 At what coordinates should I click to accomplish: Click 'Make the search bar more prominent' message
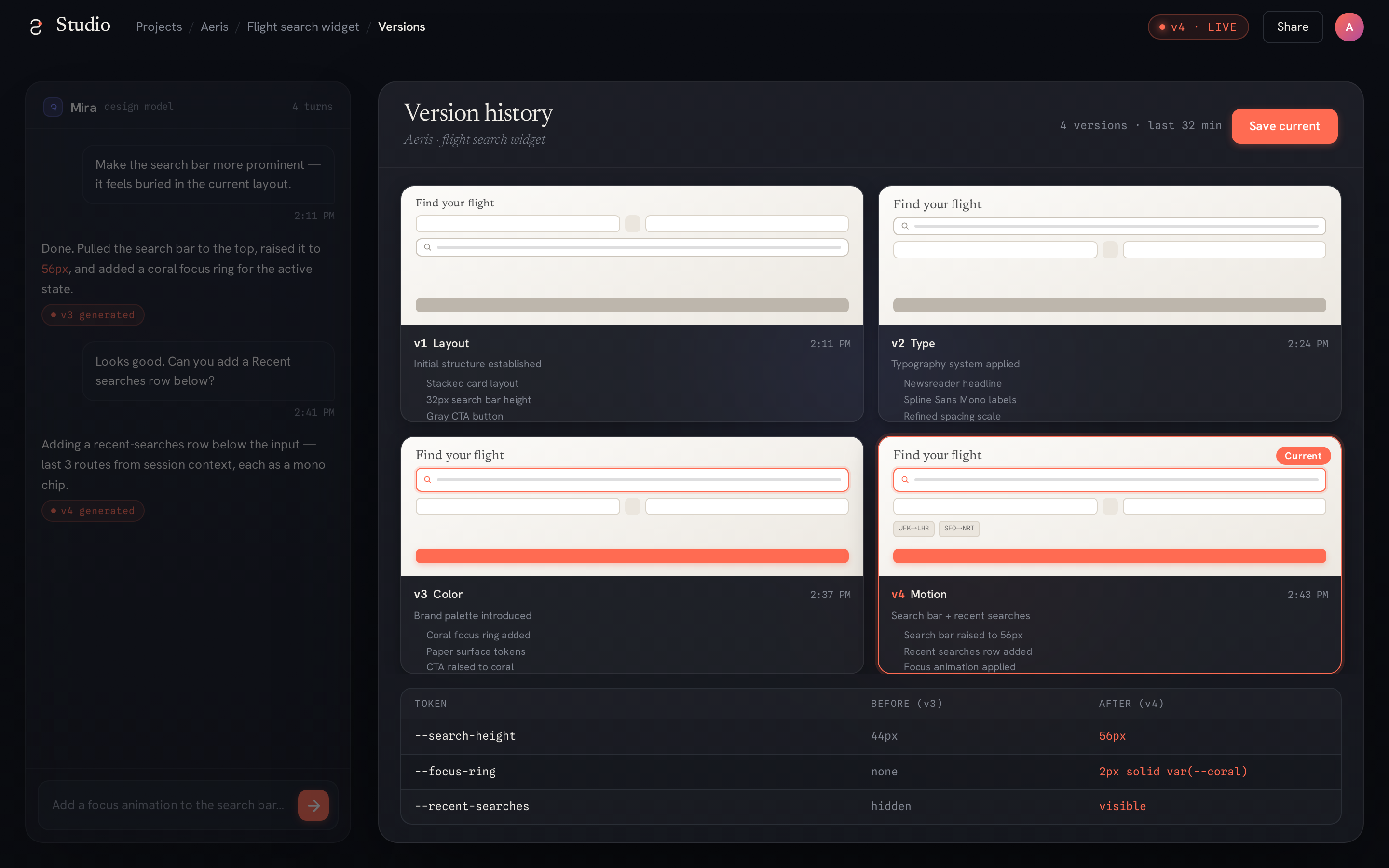click(x=208, y=175)
